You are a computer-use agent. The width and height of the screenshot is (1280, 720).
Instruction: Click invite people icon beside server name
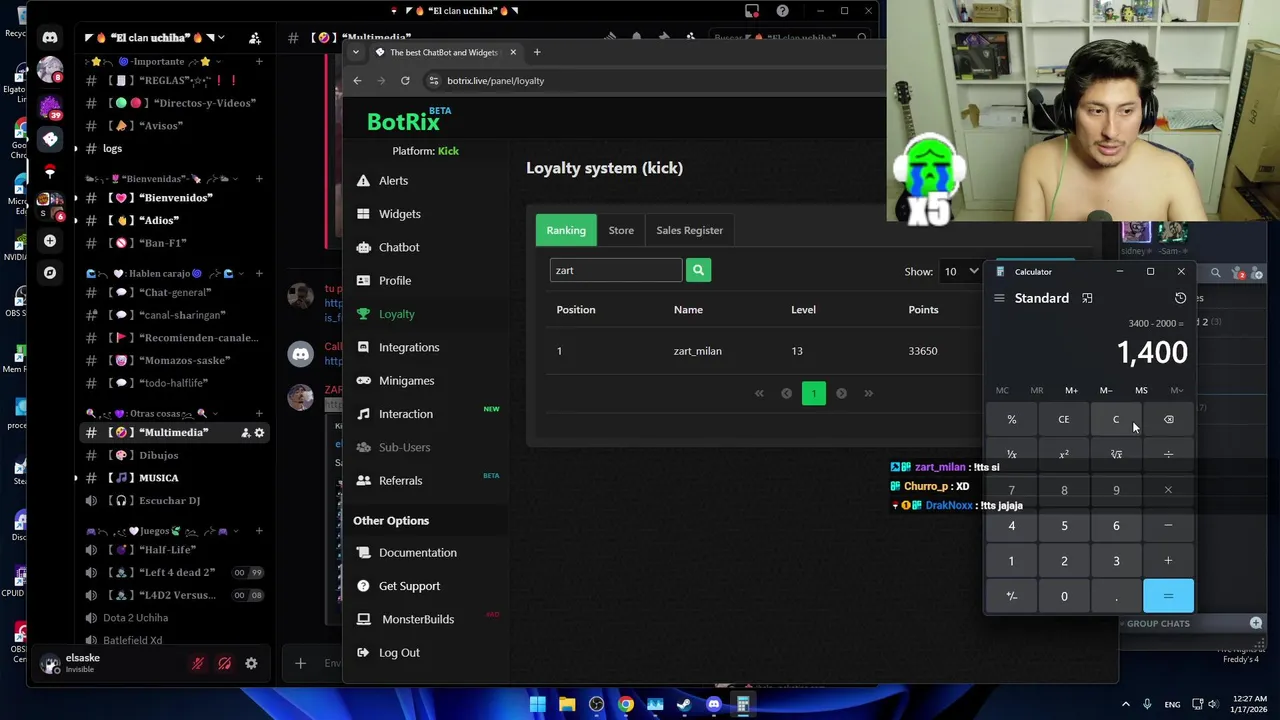[x=255, y=38]
